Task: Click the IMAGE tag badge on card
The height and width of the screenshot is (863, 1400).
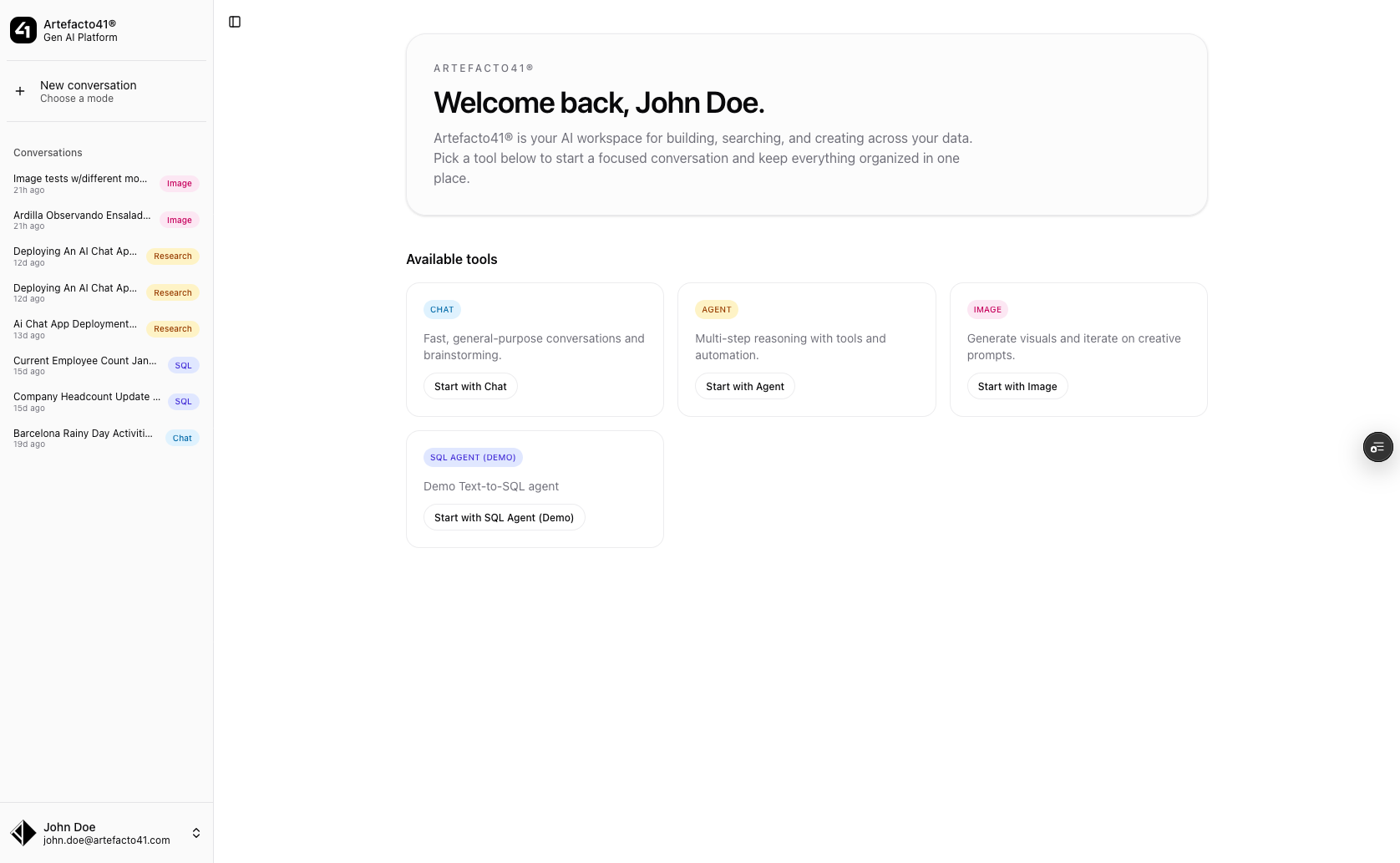Action: [987, 309]
